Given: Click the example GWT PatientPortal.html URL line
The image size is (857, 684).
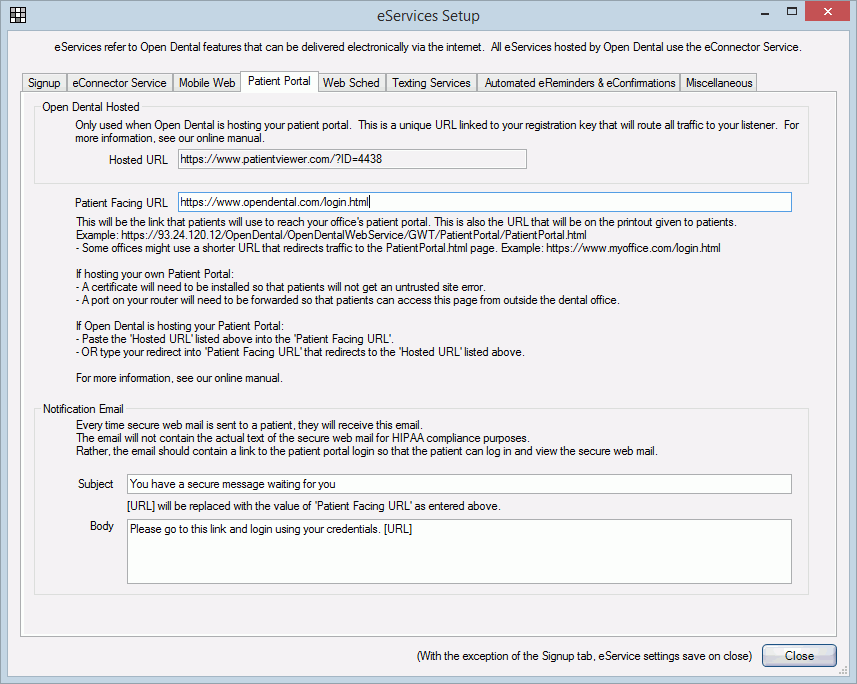Looking at the screenshot, I should click(x=331, y=235).
